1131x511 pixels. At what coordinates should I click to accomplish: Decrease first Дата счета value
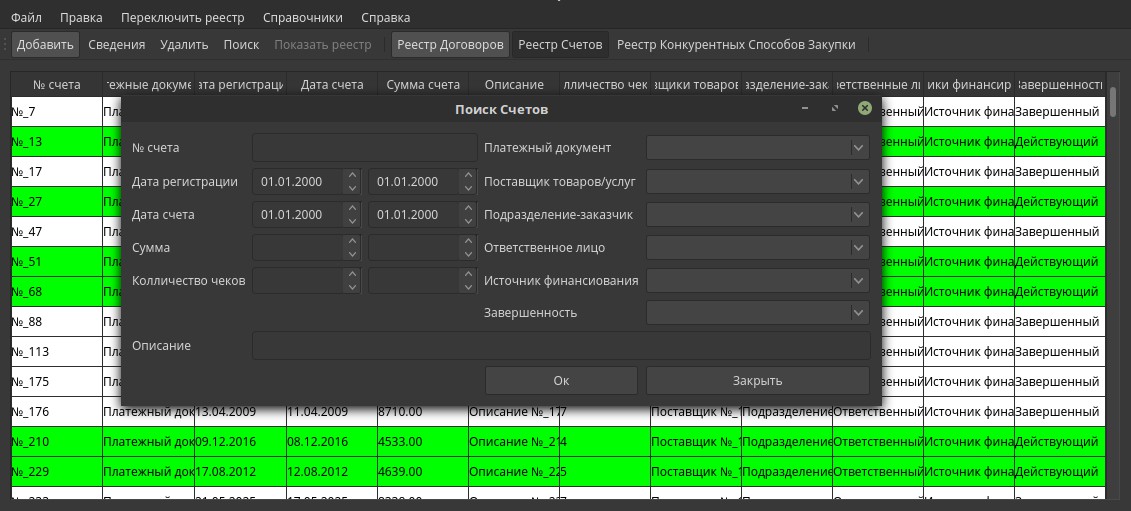352,221
